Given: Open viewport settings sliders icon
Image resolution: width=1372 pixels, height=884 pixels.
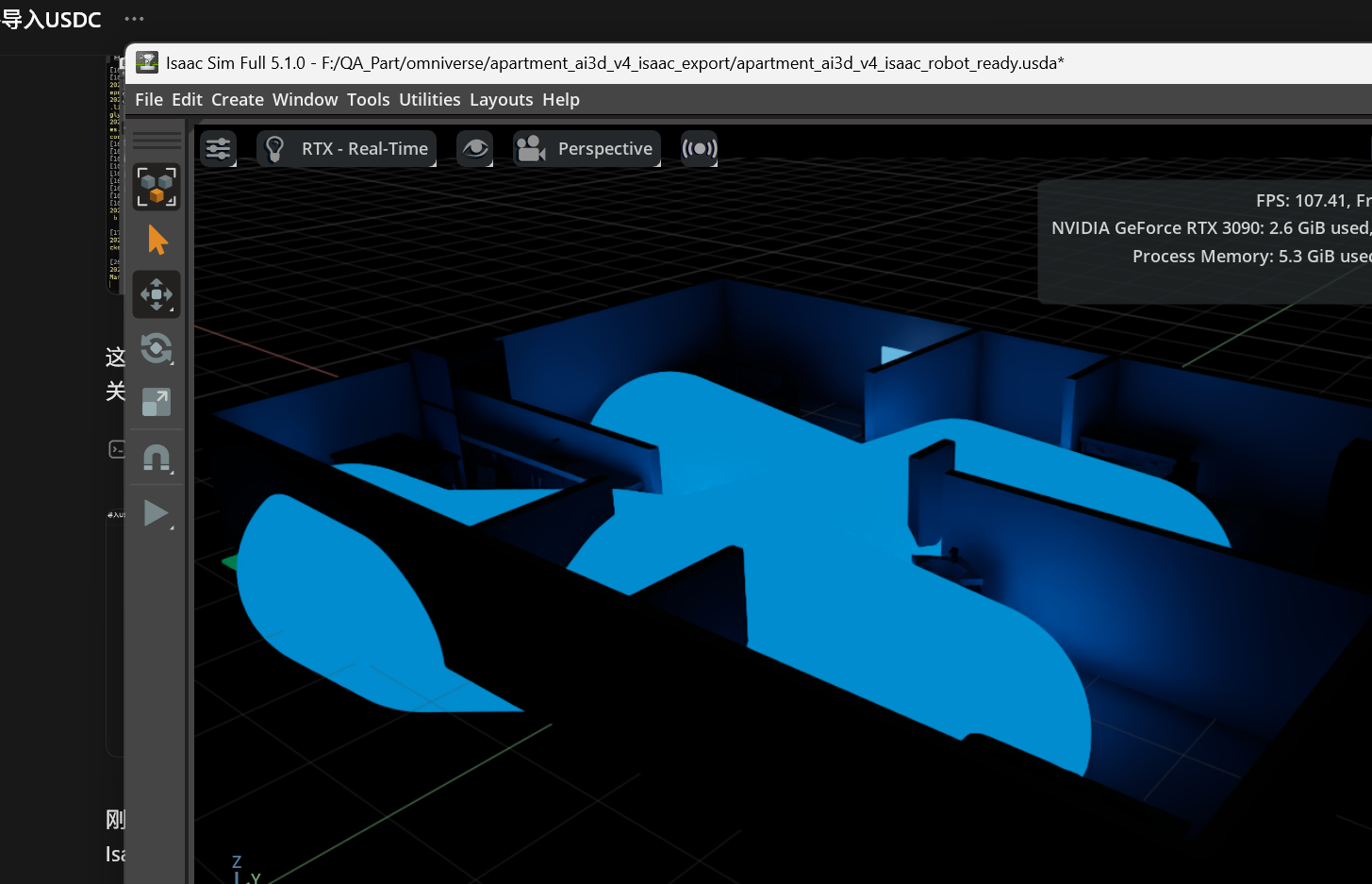Looking at the screenshot, I should [x=218, y=149].
